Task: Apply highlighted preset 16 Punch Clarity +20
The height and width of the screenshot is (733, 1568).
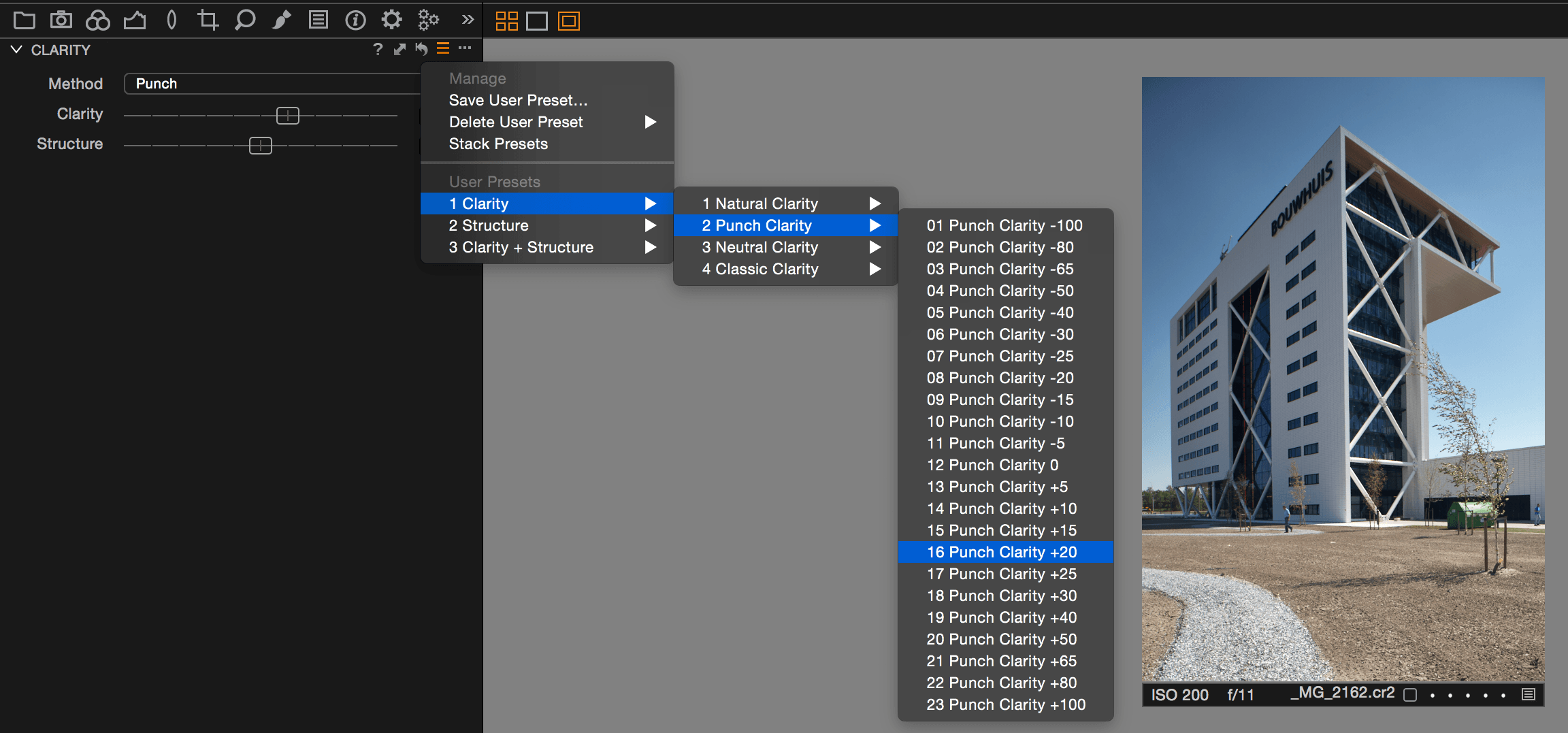Action: tap(1006, 552)
